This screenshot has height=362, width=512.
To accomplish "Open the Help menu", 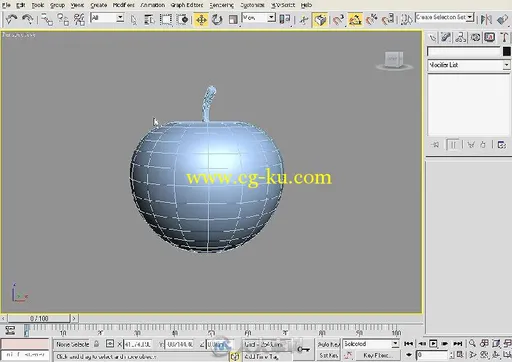I will click(306, 5).
